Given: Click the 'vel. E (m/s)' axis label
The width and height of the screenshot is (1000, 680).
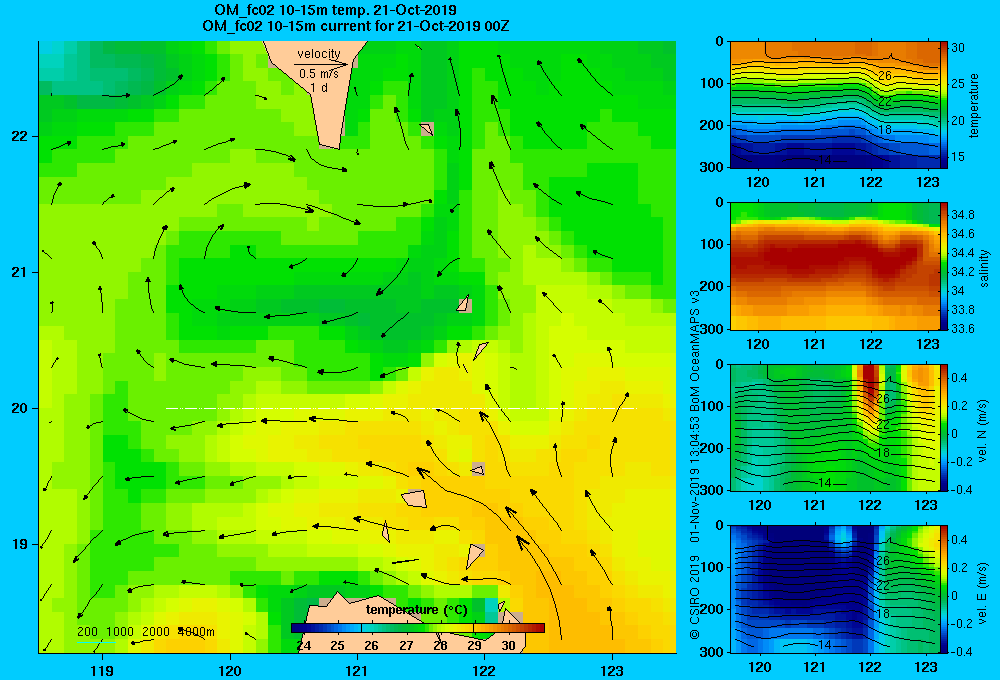Looking at the screenshot, I should point(983,592).
